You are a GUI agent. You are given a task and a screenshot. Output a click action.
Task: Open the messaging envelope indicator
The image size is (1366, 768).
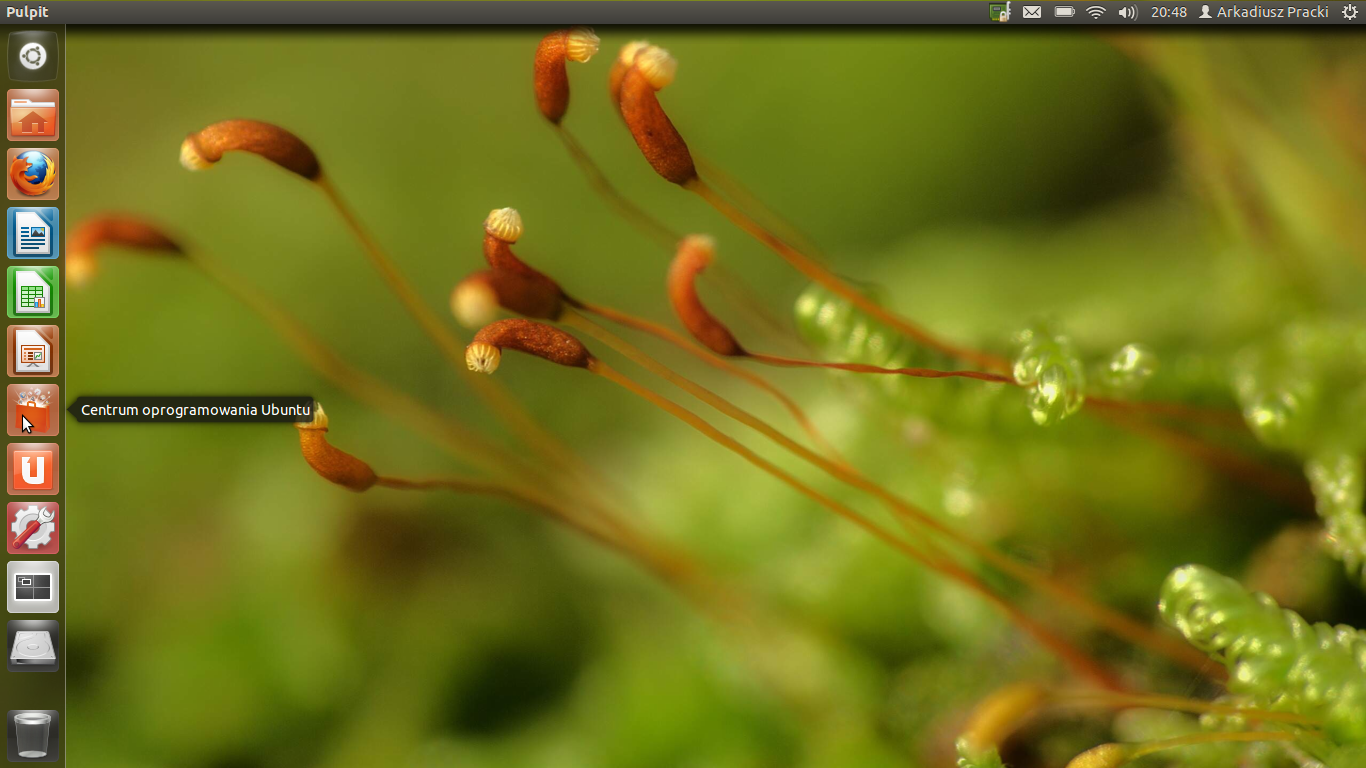pyautogui.click(x=1032, y=12)
